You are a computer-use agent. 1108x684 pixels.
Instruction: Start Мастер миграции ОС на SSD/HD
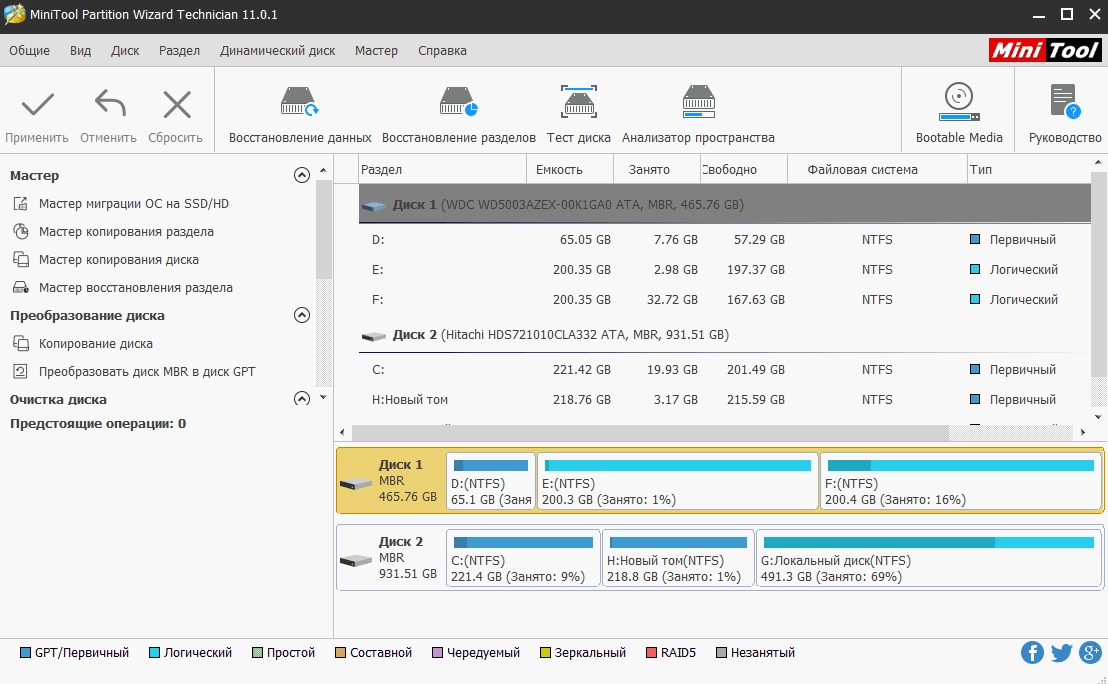point(134,204)
